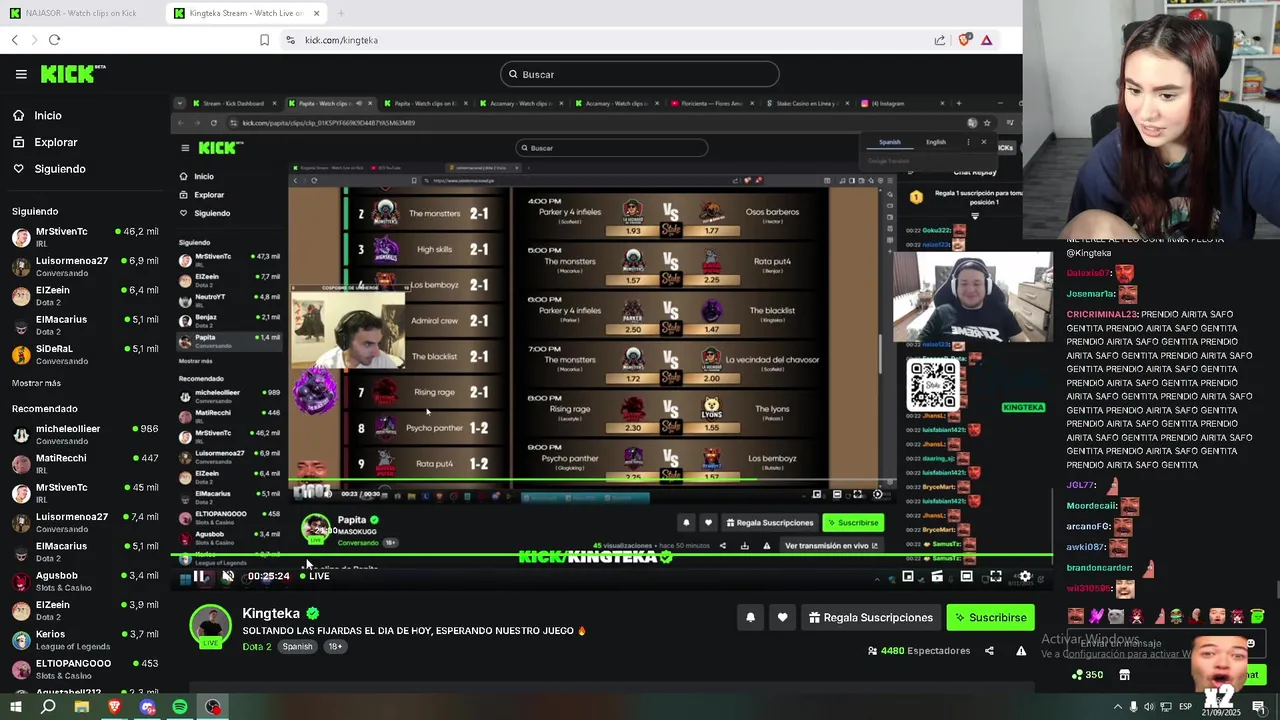Click the Suscribirse button
Viewport: 1280px width, 720px height.
click(x=990, y=617)
